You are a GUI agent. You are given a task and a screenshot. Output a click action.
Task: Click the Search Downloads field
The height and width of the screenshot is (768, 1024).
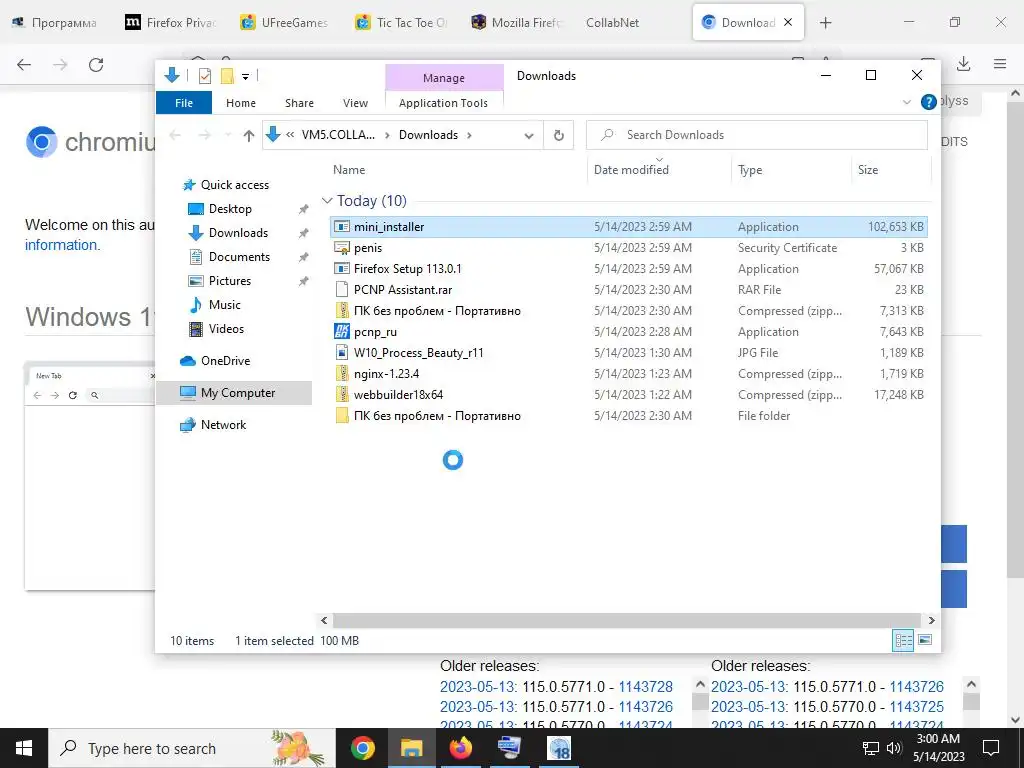(x=756, y=135)
